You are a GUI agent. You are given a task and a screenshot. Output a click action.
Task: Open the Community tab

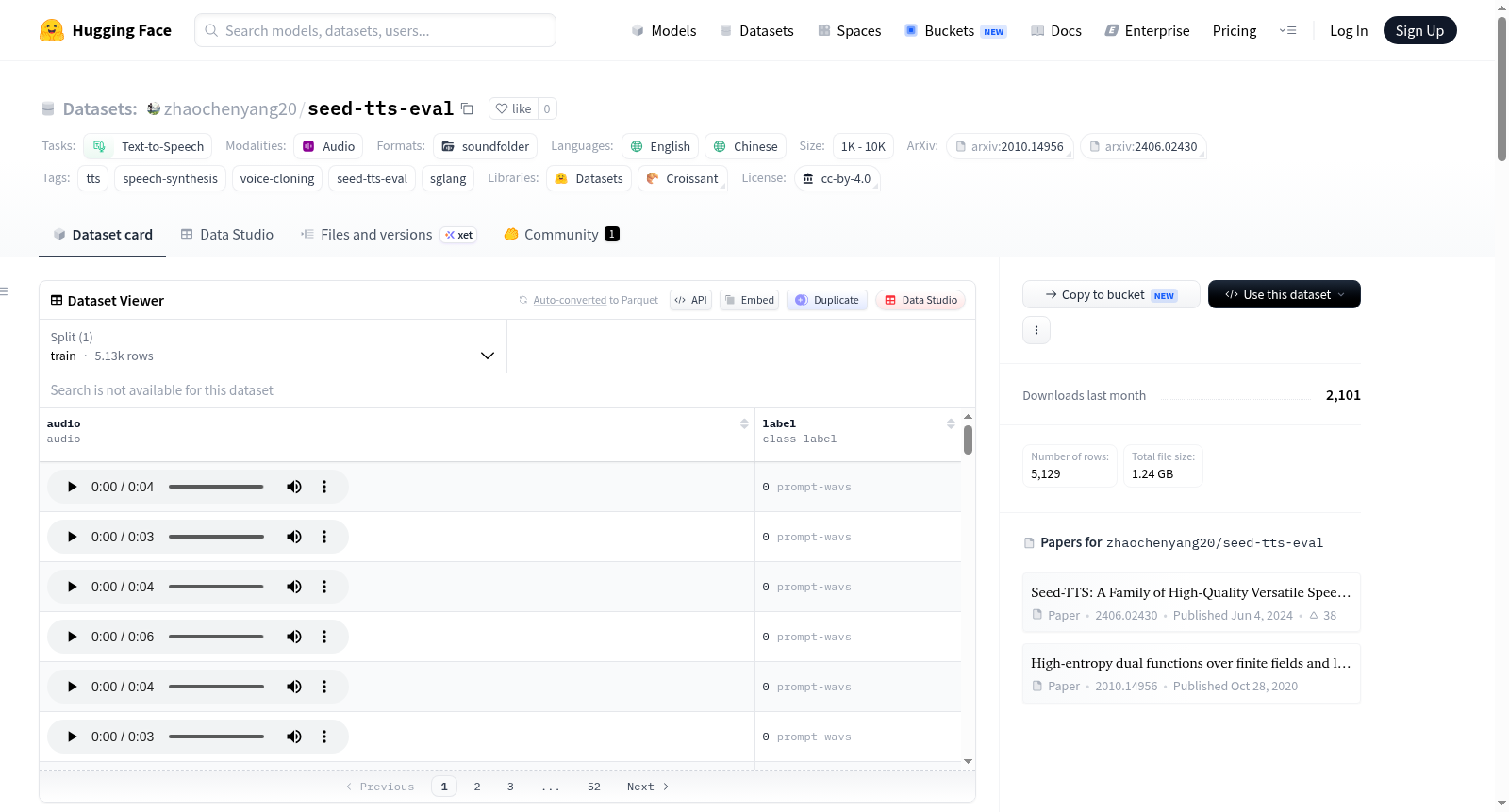click(x=561, y=234)
